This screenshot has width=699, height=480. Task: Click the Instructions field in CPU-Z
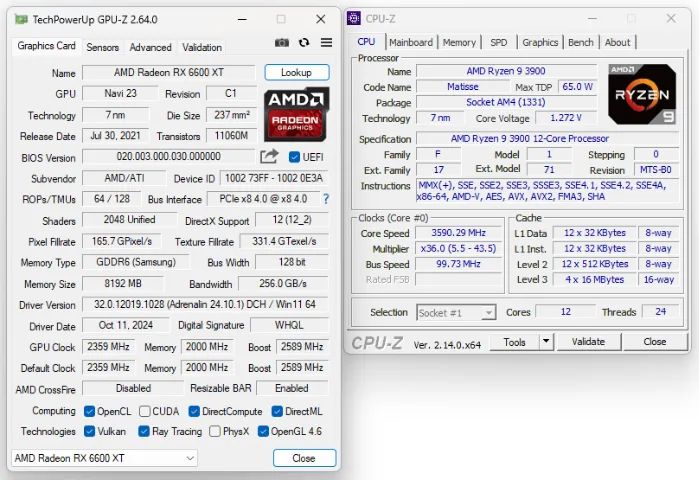pos(547,191)
